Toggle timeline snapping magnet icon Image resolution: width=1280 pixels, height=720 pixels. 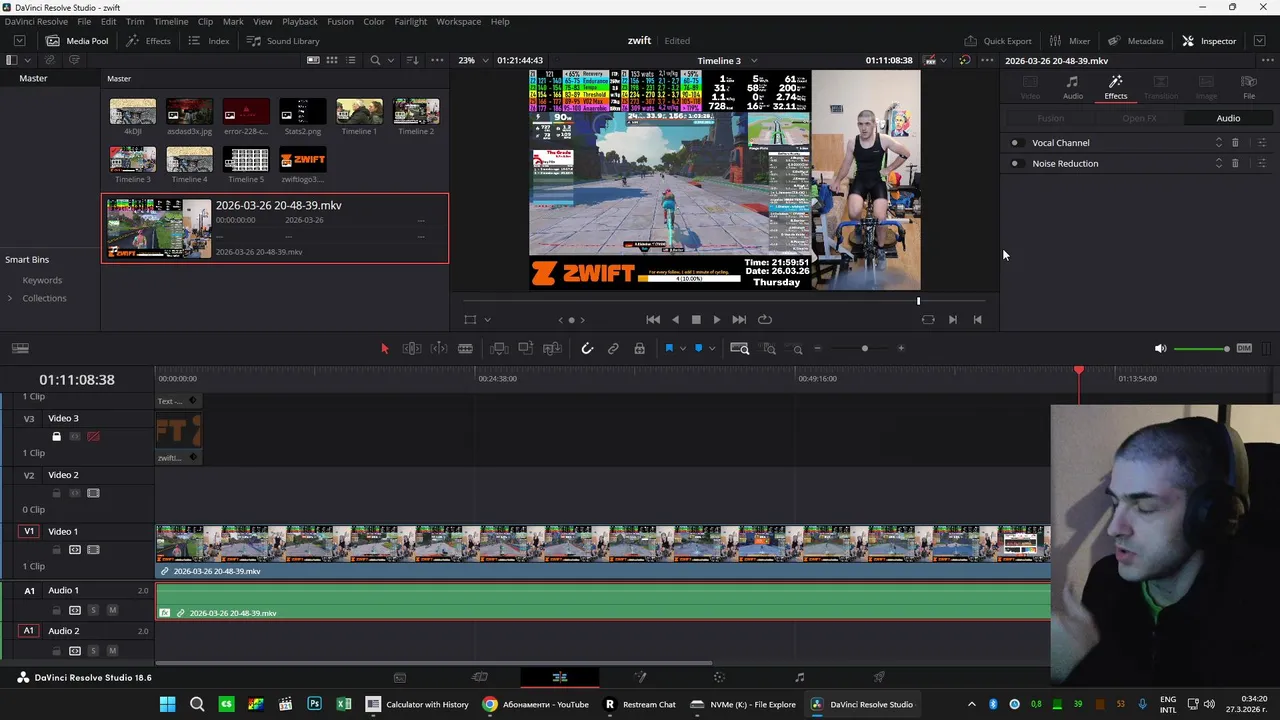click(587, 348)
